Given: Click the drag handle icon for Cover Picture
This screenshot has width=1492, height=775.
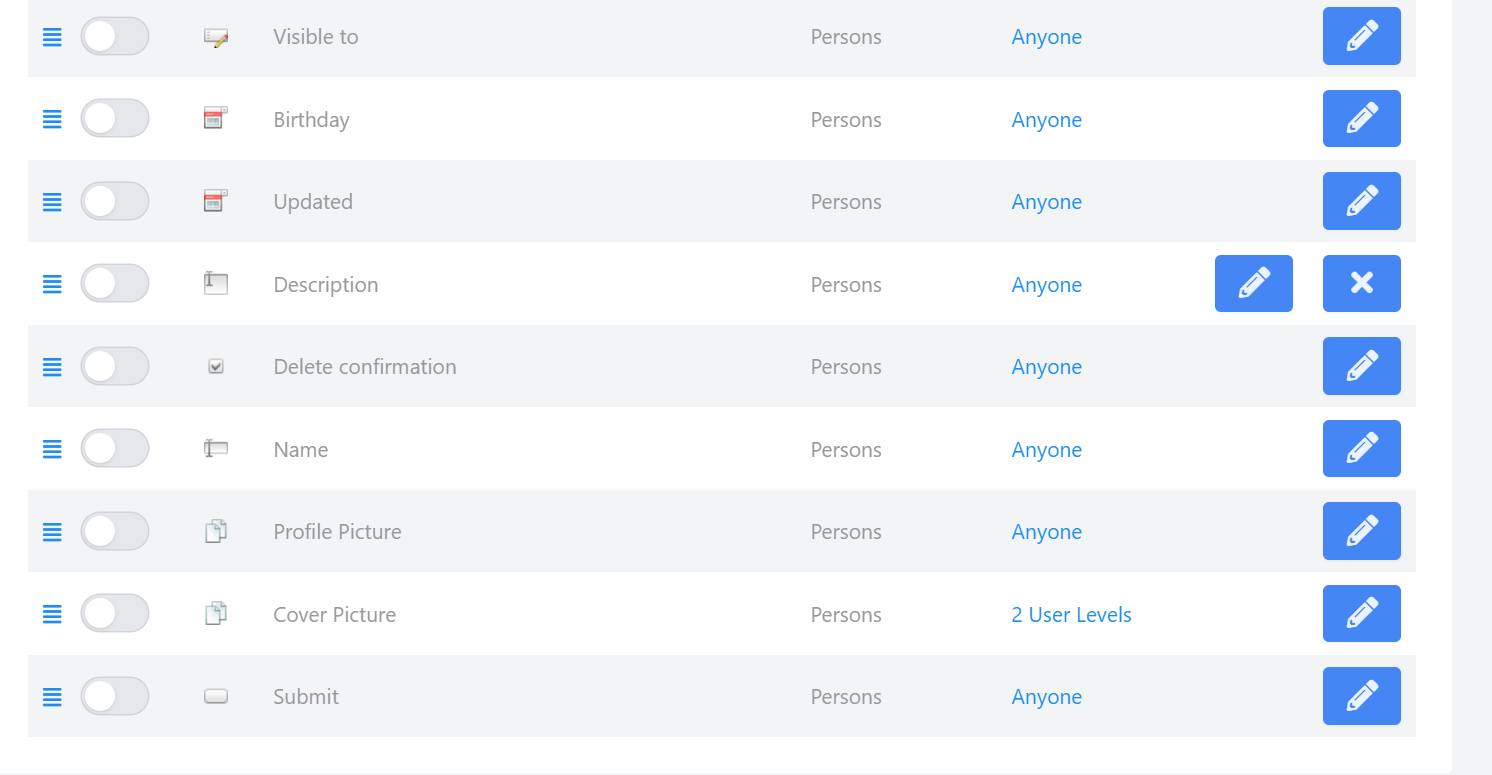Looking at the screenshot, I should pos(52,614).
